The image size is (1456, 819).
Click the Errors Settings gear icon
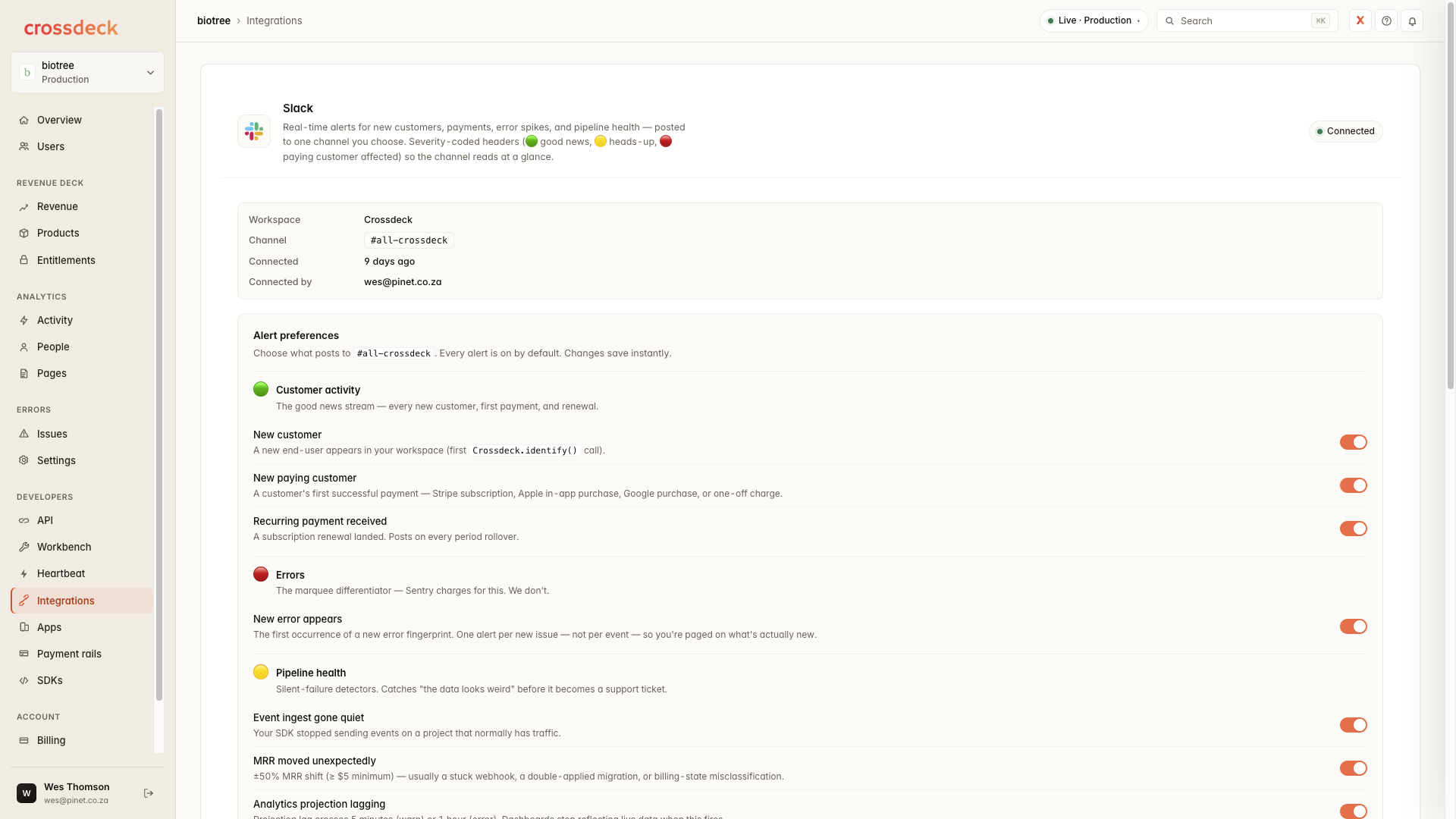[24, 460]
